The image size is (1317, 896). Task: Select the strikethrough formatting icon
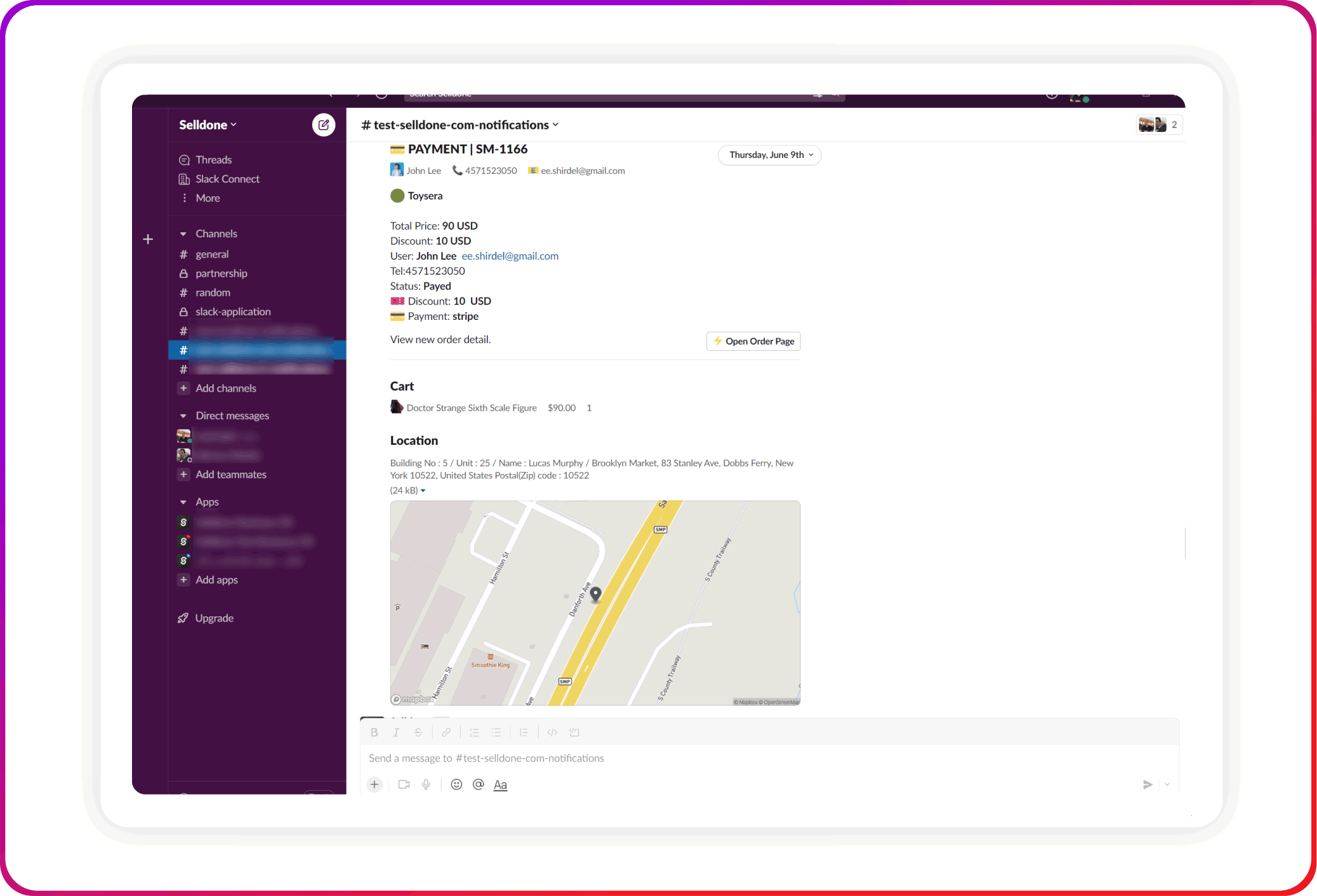pos(418,732)
